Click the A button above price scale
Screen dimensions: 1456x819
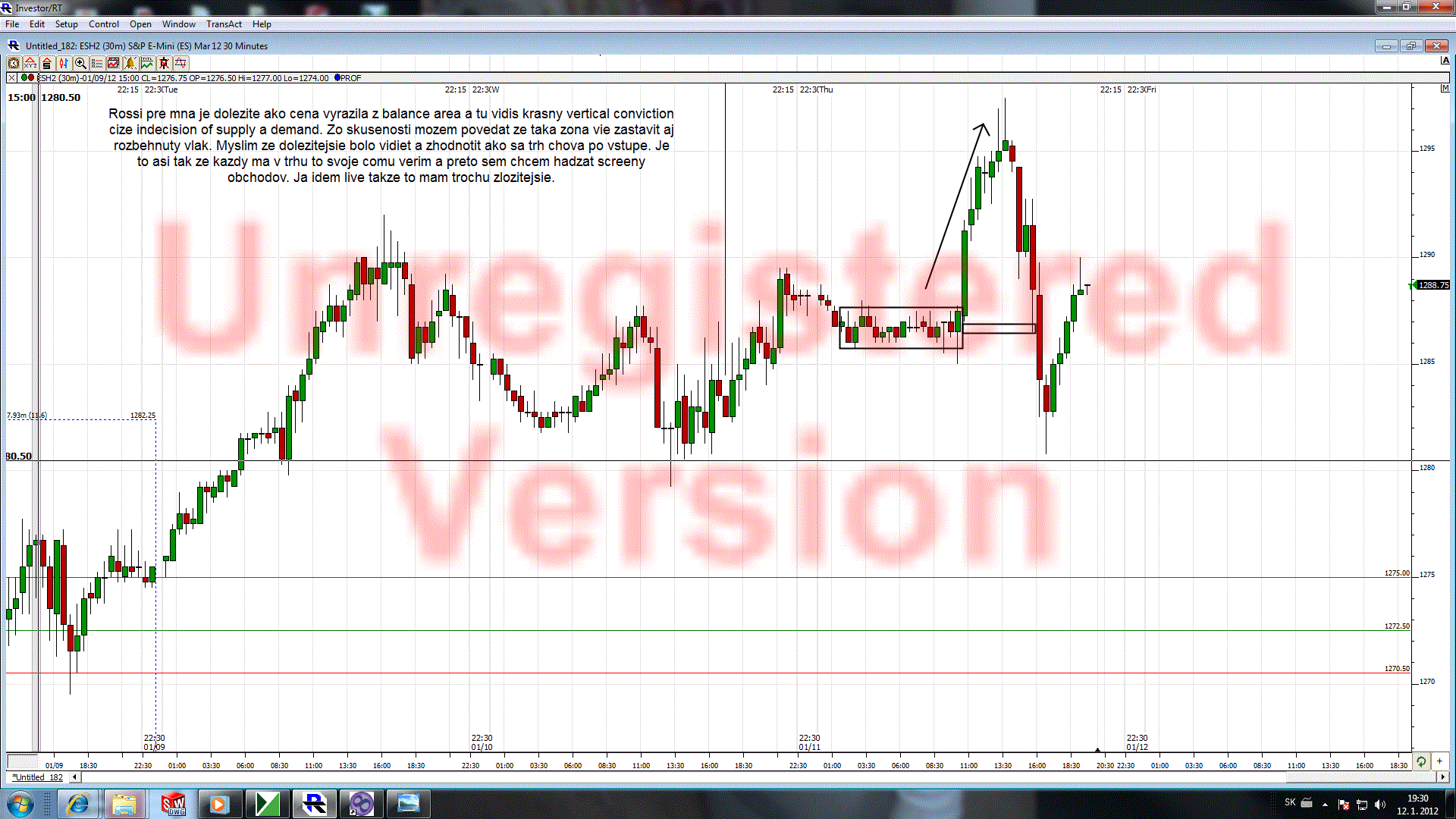(1445, 61)
